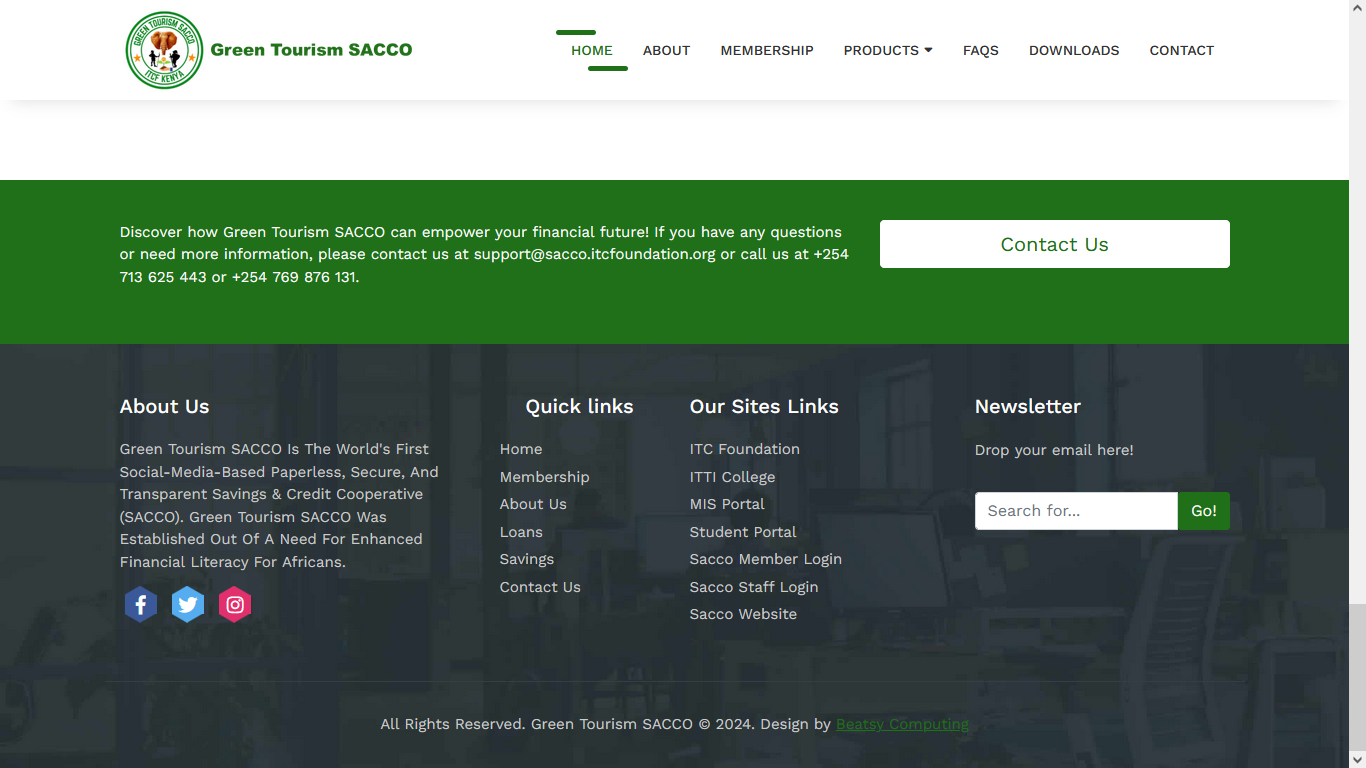This screenshot has height=768, width=1366.
Task: Open the Sacco Staff Login link
Action: coord(754,587)
